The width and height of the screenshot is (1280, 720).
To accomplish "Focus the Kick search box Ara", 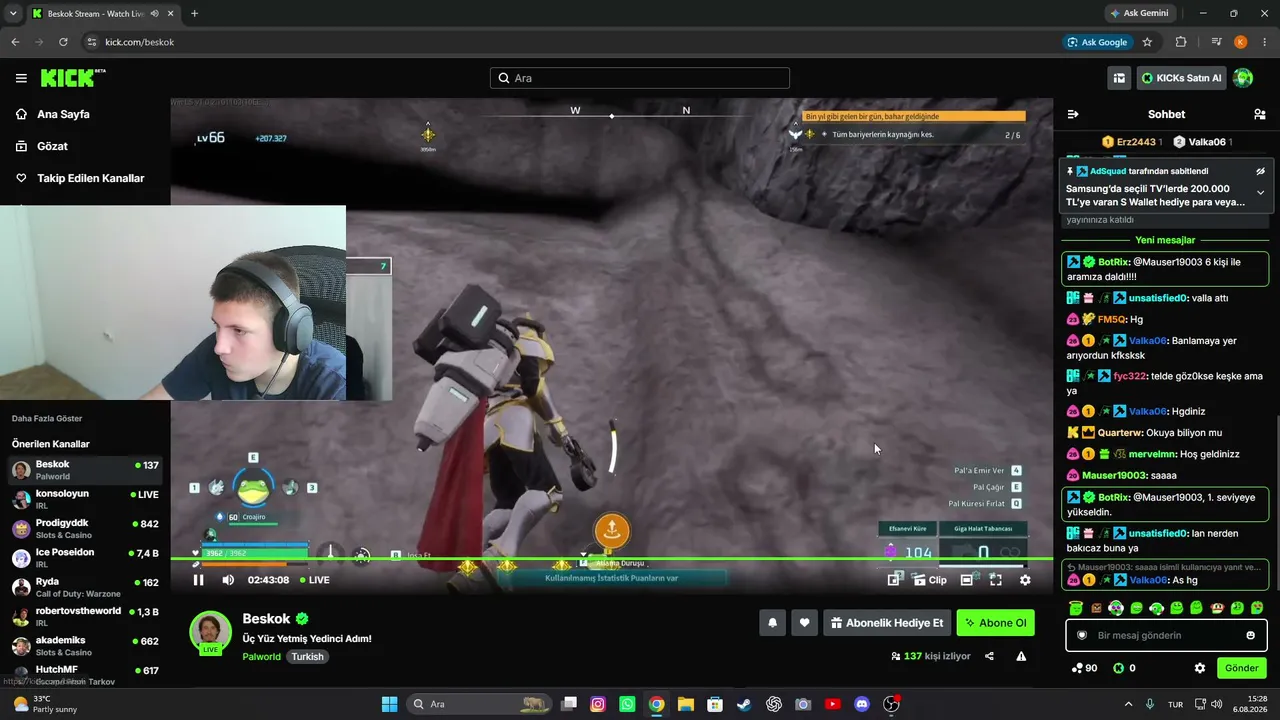I will [640, 78].
